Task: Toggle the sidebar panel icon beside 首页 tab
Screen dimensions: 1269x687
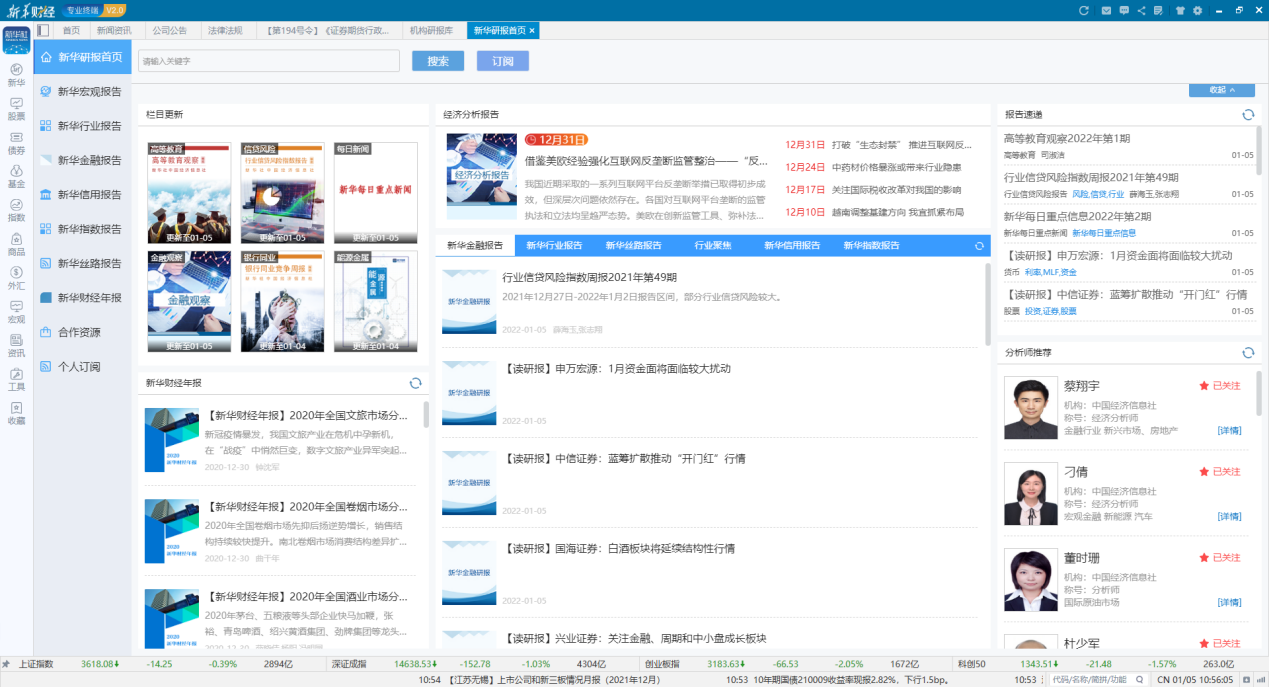Action: pyautogui.click(x=43, y=31)
